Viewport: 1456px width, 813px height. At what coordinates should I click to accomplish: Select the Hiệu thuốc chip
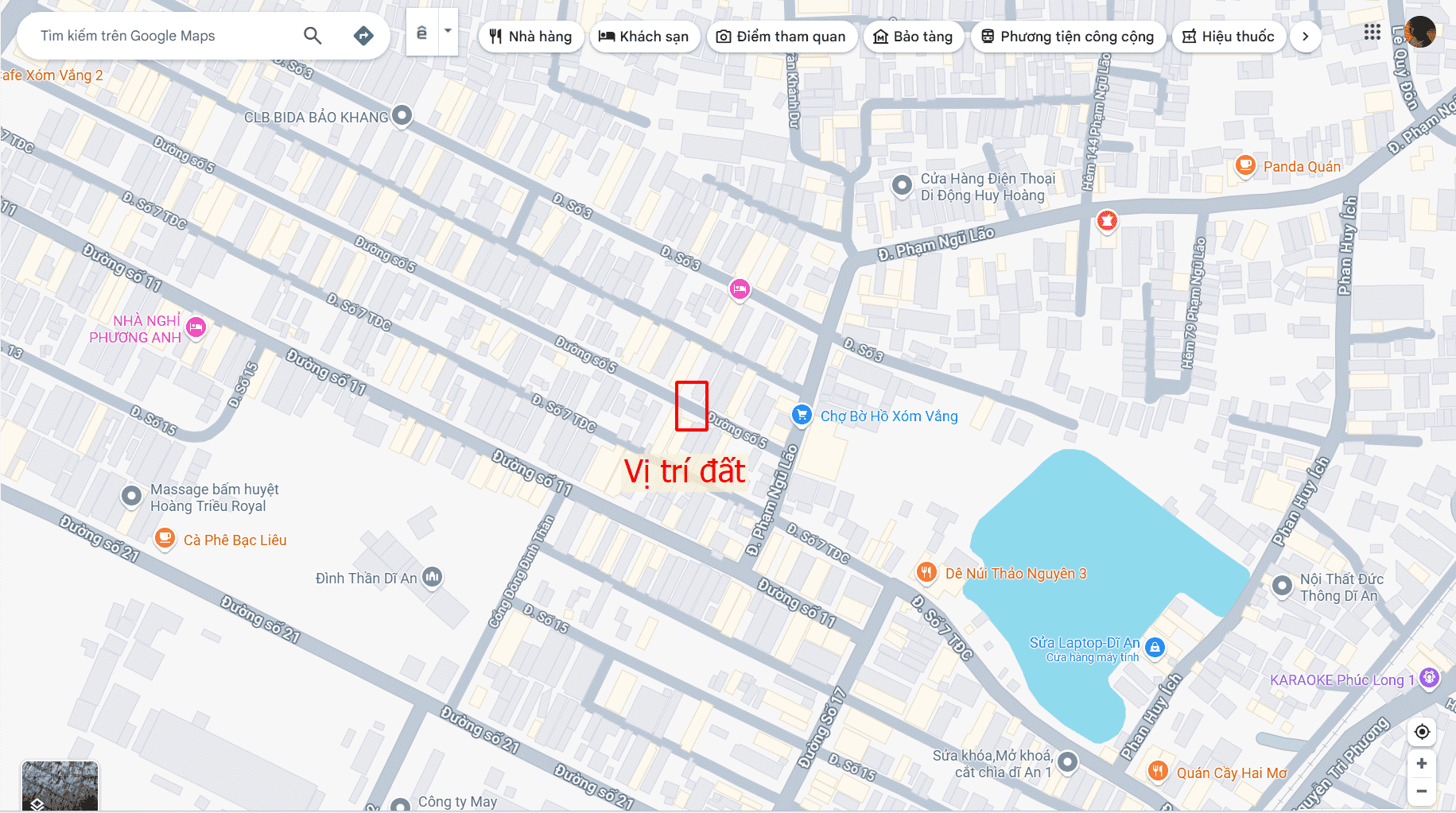tap(1229, 37)
